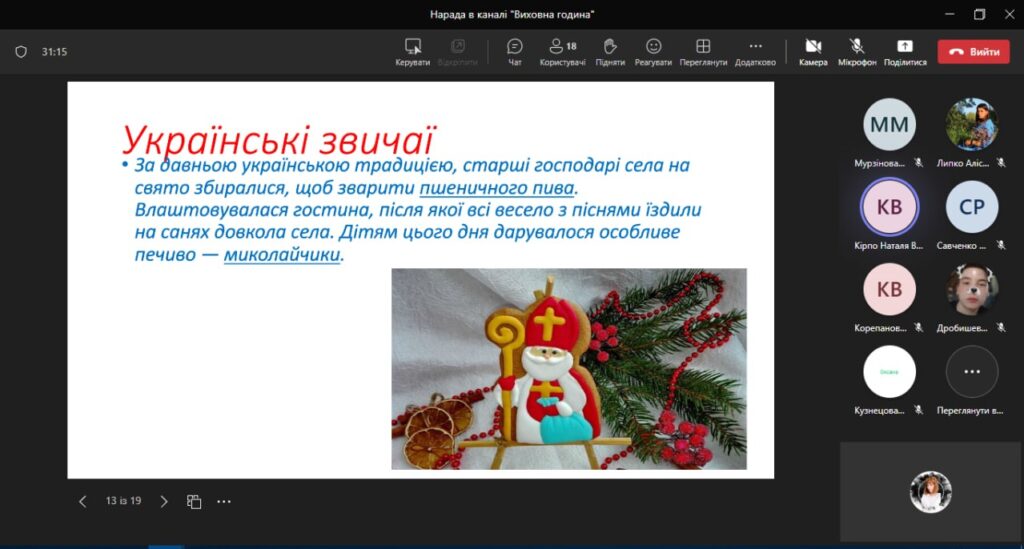Image resolution: width=1024 pixels, height=549 pixels.
Task: Open the Додатково more actions menu
Action: [x=755, y=47]
